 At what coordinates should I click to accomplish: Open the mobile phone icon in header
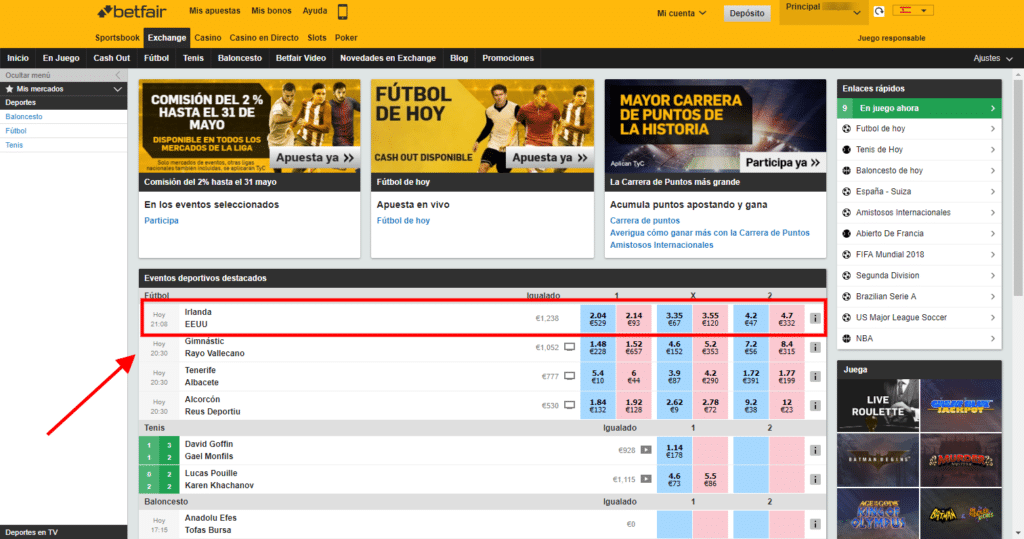pyautogui.click(x=342, y=11)
